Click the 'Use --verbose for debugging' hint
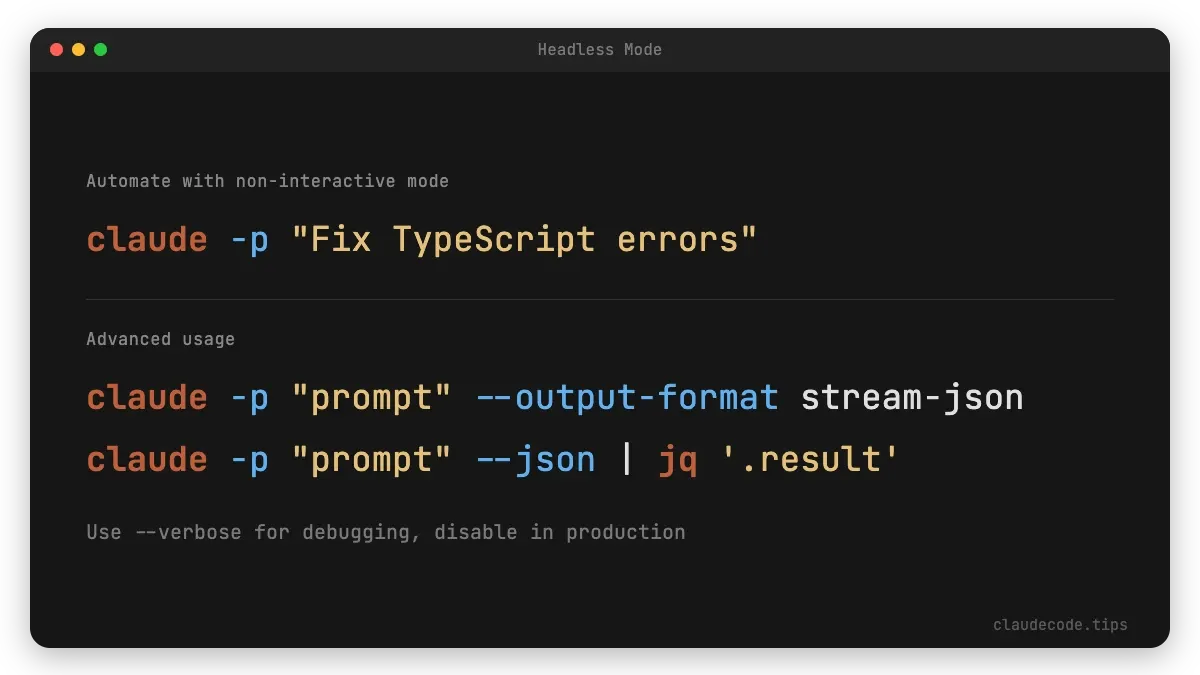 pyautogui.click(x=385, y=532)
